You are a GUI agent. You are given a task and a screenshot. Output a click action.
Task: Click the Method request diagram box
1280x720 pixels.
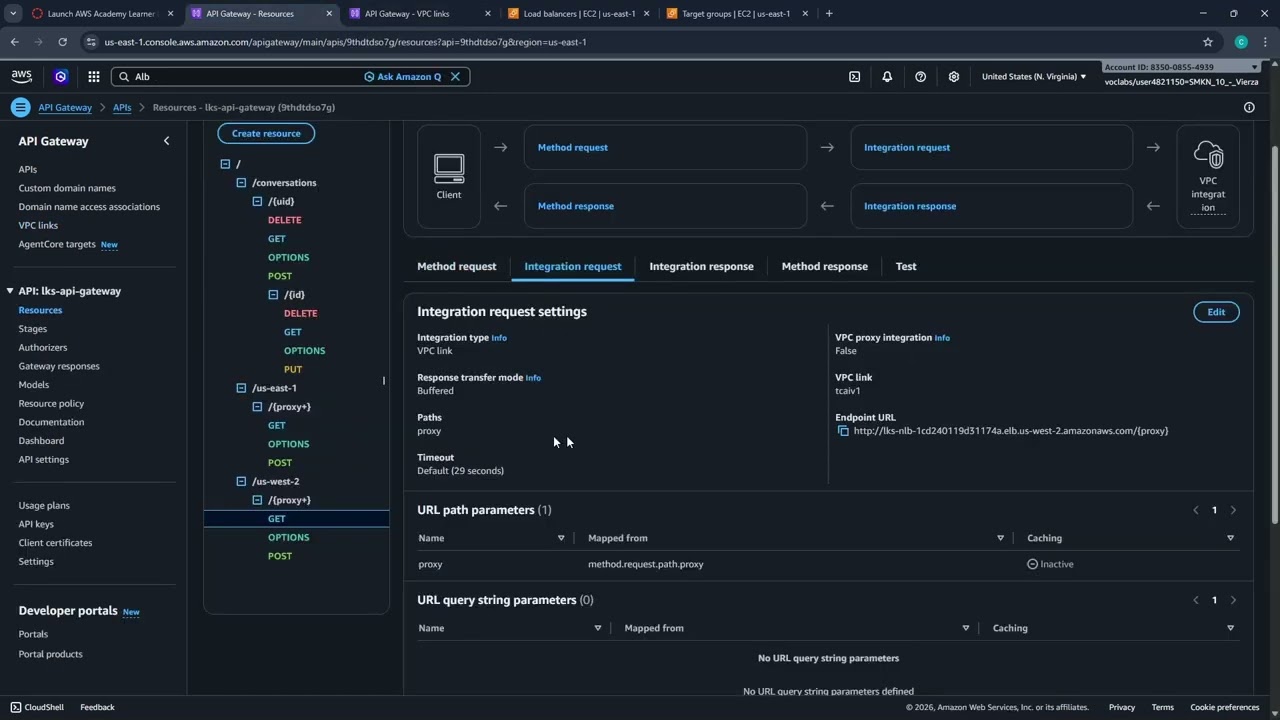[x=665, y=147]
